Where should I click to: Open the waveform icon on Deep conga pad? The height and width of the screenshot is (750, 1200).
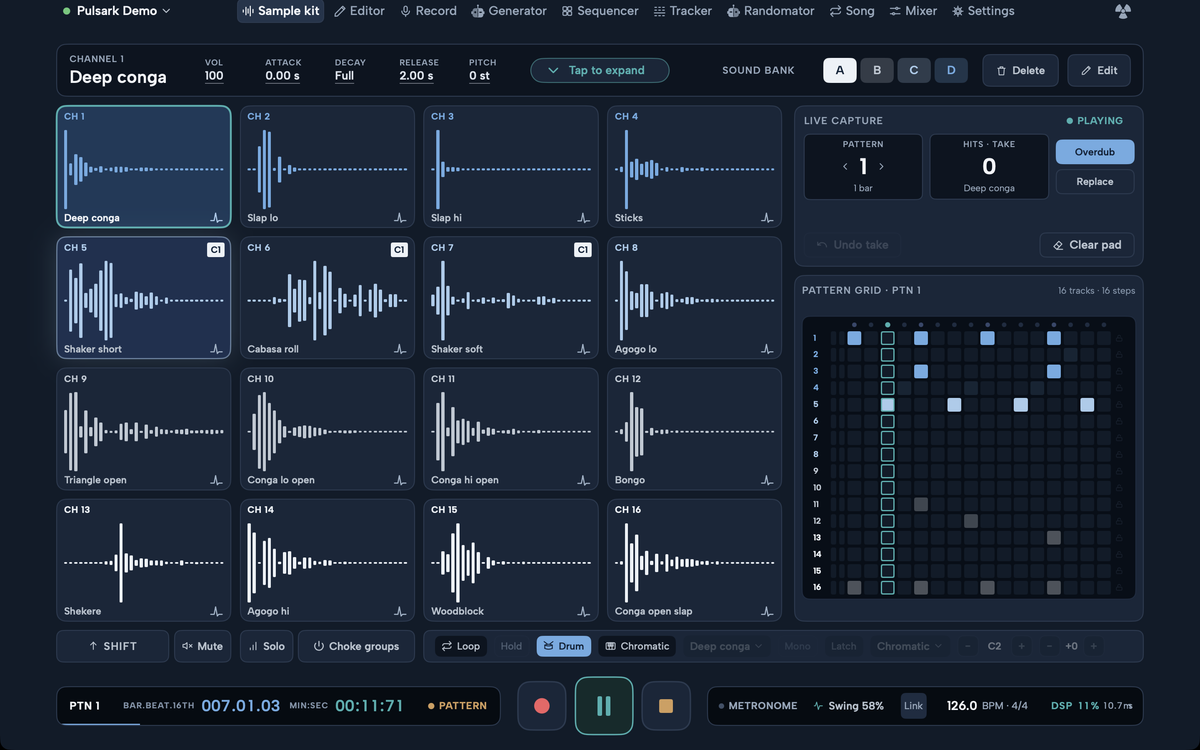tap(216, 218)
